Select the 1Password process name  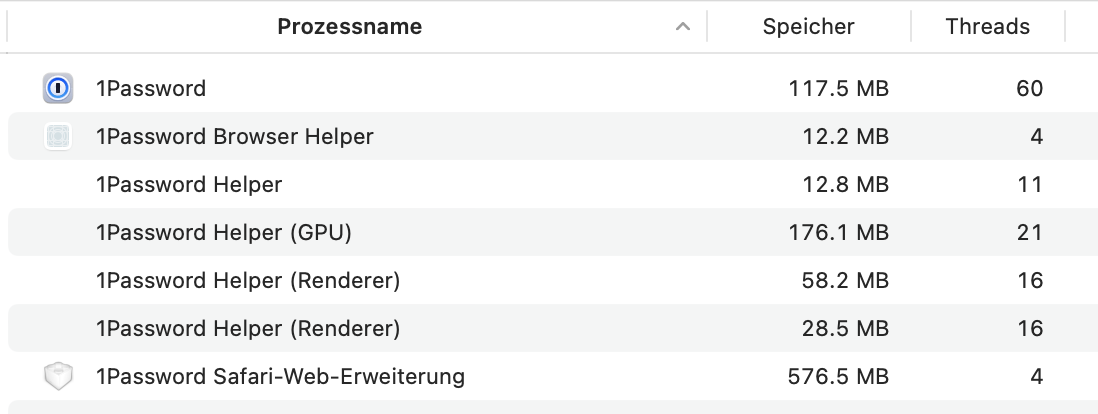[151, 89]
